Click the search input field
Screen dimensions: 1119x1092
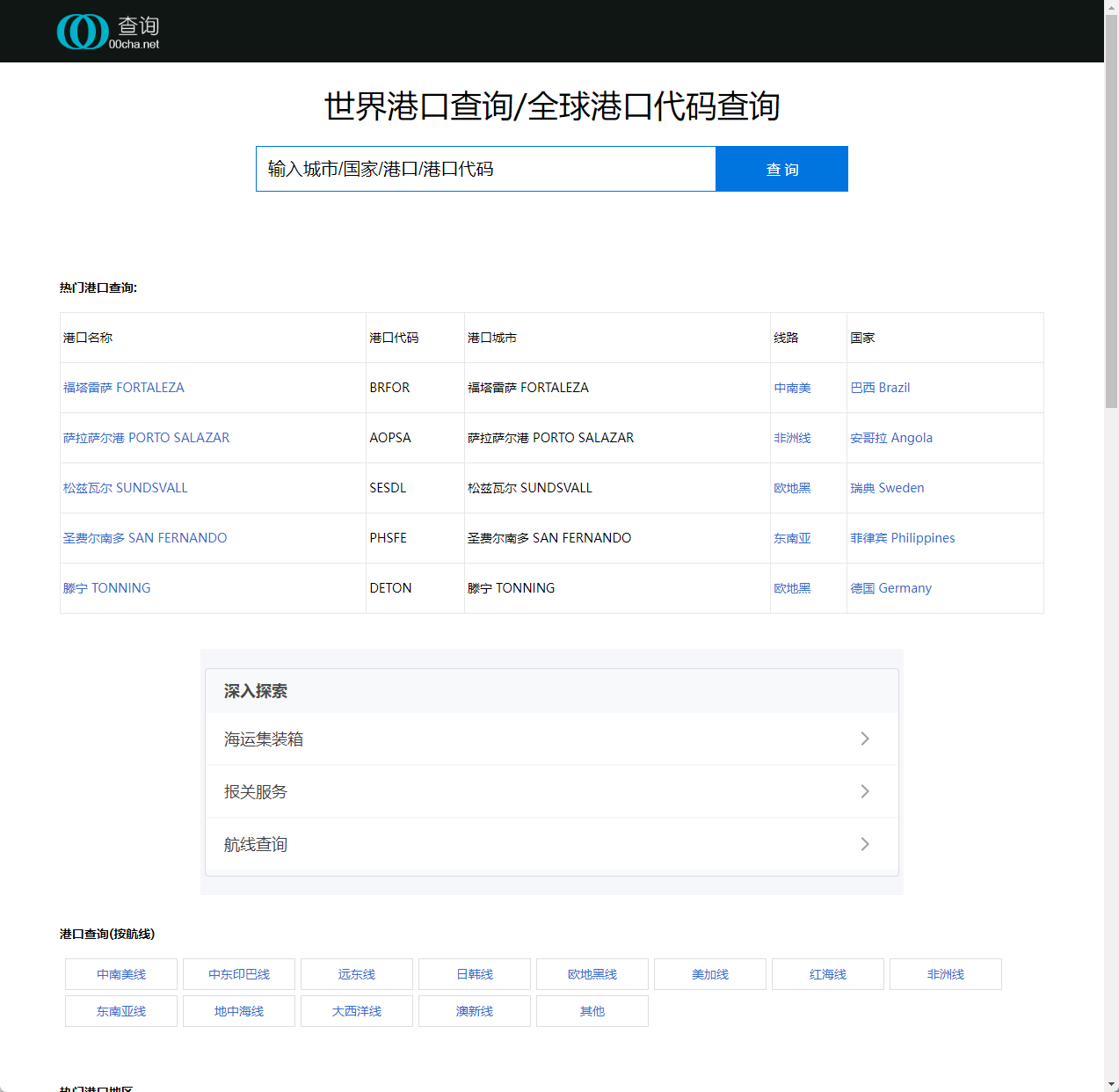point(485,169)
